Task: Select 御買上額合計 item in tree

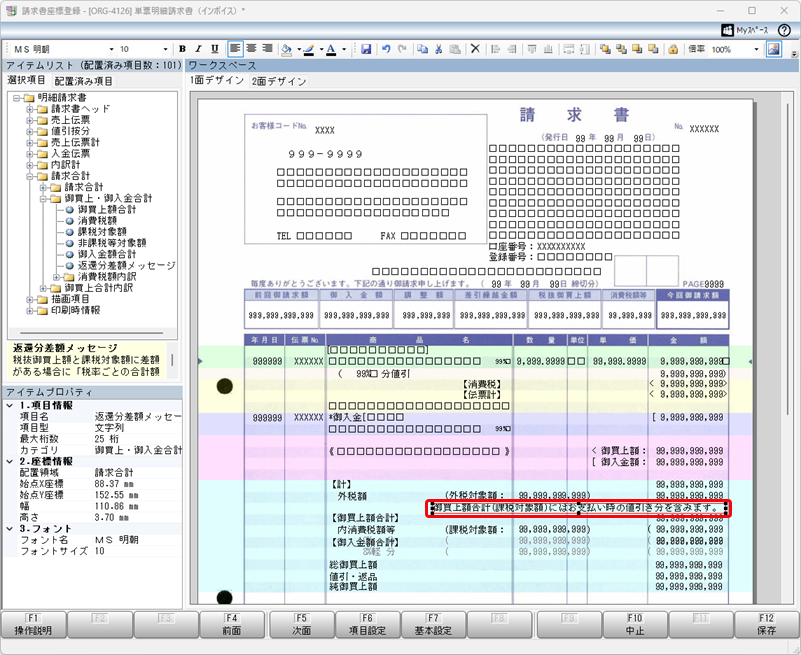Action: (x=107, y=209)
